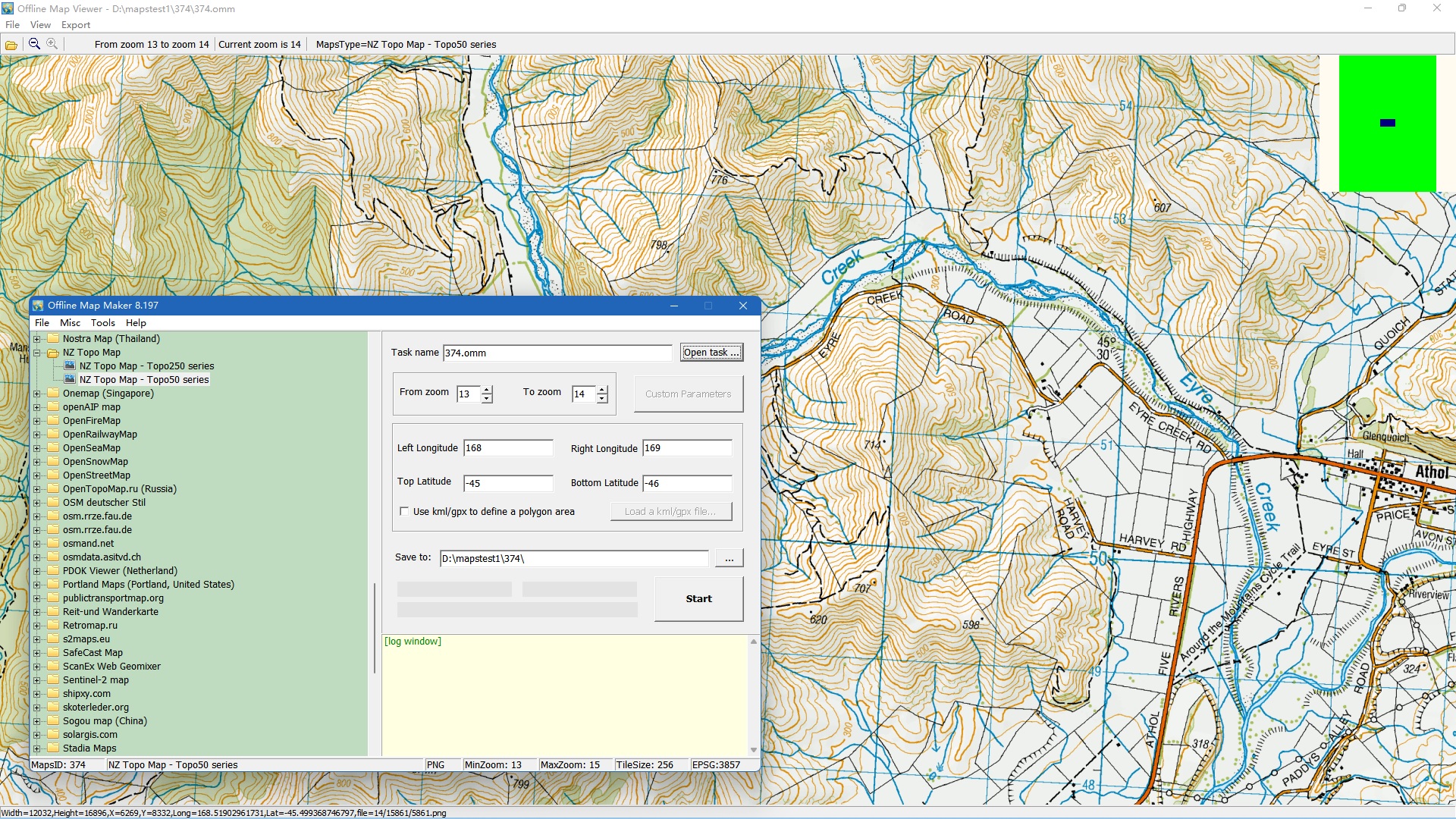Increase the From zoom spinner value
The image size is (1456, 819).
click(487, 390)
